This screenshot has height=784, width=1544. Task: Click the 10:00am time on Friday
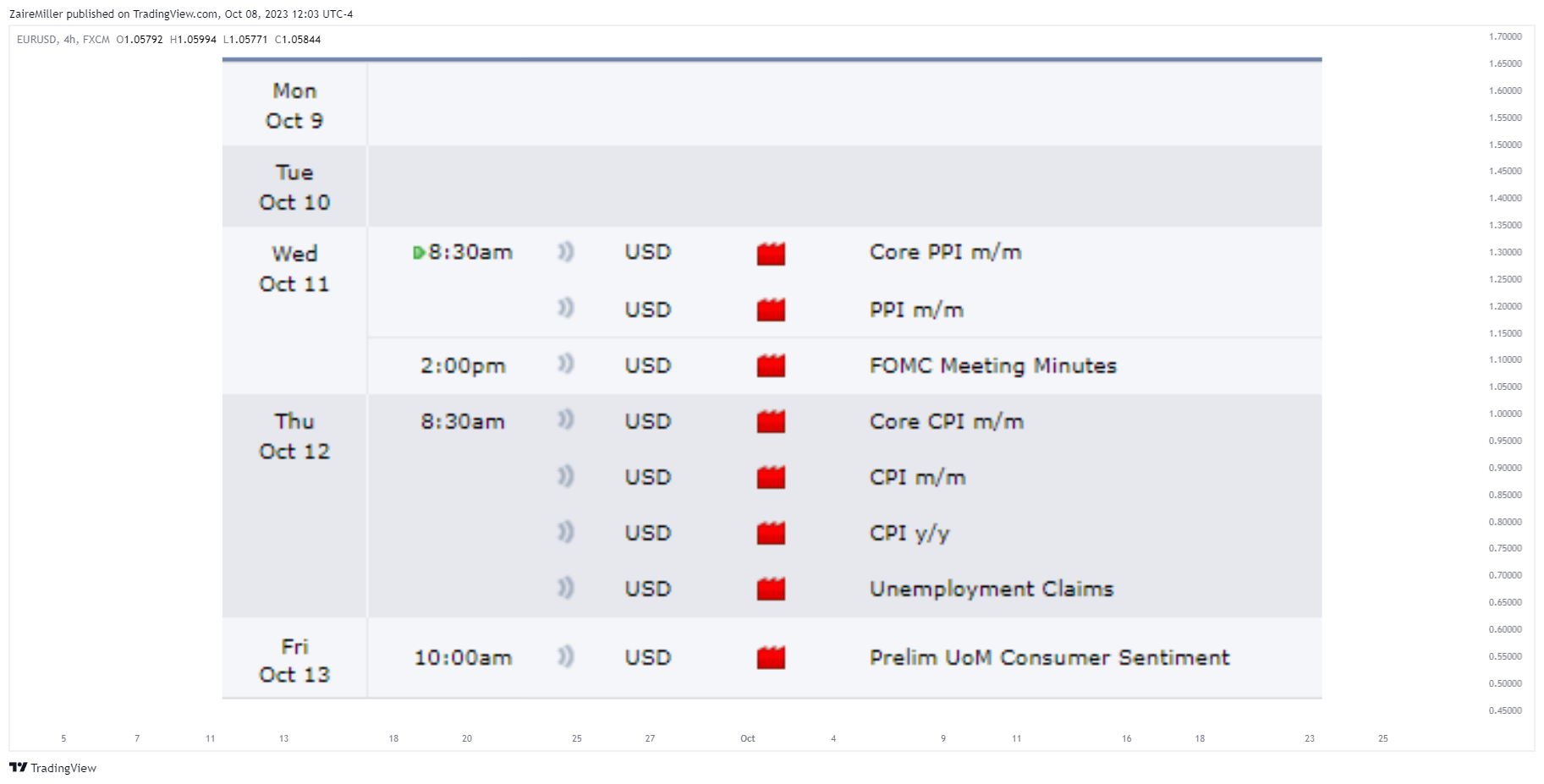click(x=463, y=657)
